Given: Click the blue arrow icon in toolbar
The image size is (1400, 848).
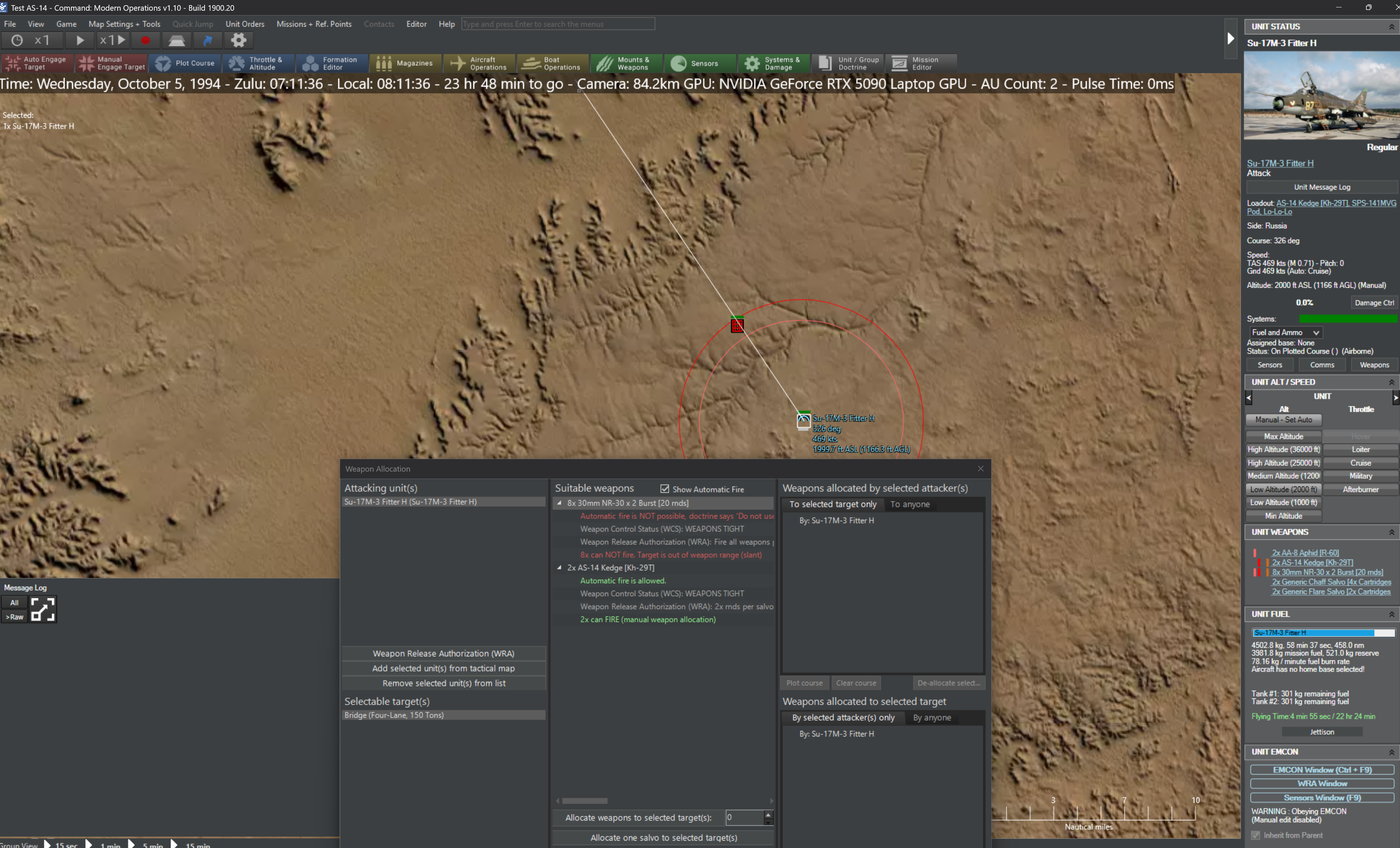Looking at the screenshot, I should tap(208, 40).
